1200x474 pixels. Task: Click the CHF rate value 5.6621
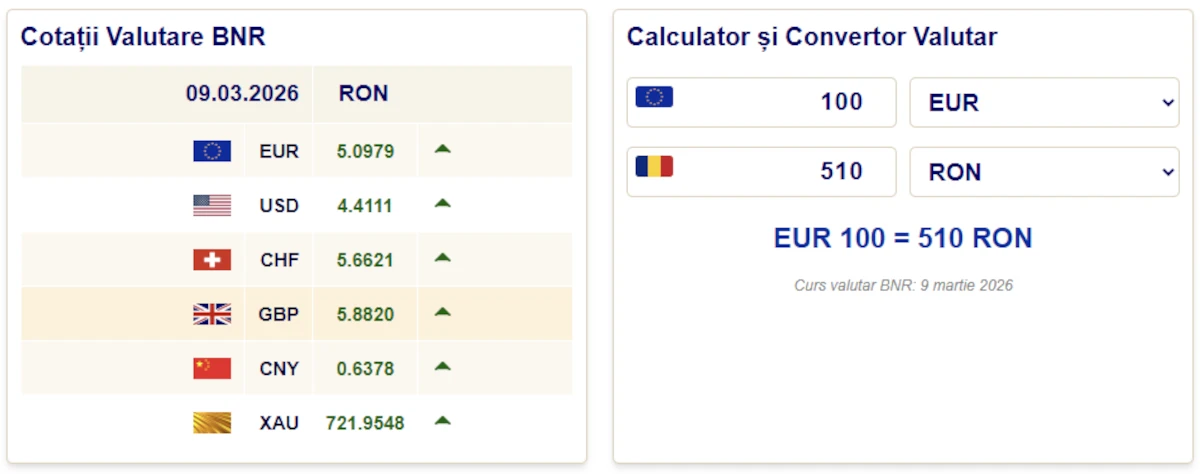pyautogui.click(x=365, y=261)
